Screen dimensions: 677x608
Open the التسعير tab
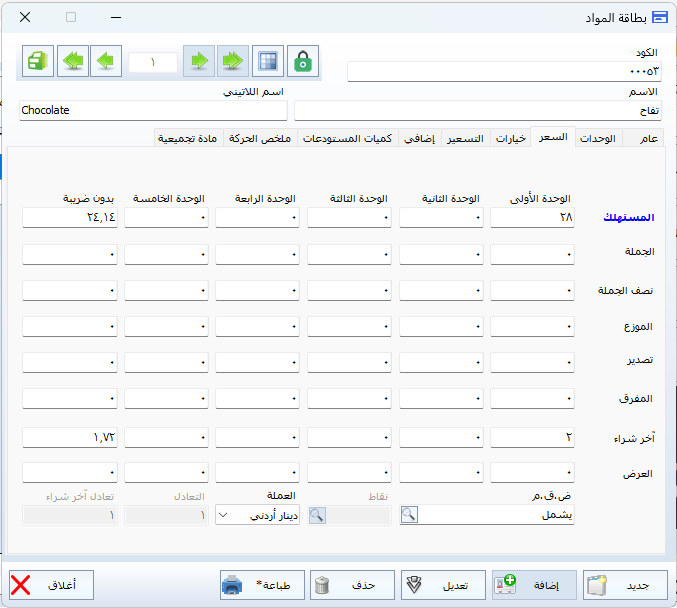[x=465, y=138]
